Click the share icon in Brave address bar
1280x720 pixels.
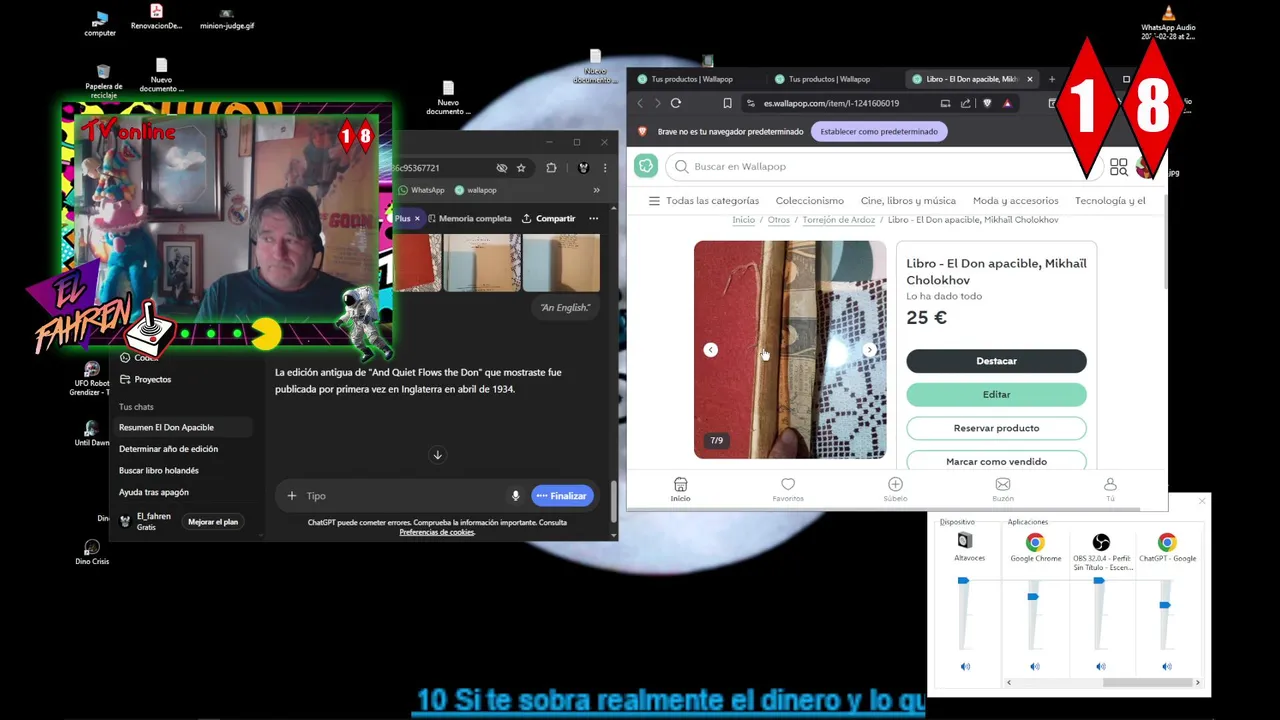coord(965,103)
